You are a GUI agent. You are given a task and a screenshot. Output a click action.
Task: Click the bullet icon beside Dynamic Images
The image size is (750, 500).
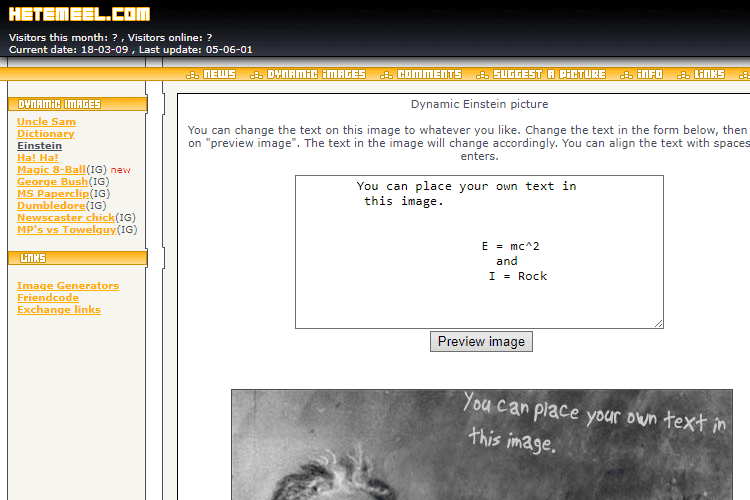pyautogui.click(x=256, y=75)
